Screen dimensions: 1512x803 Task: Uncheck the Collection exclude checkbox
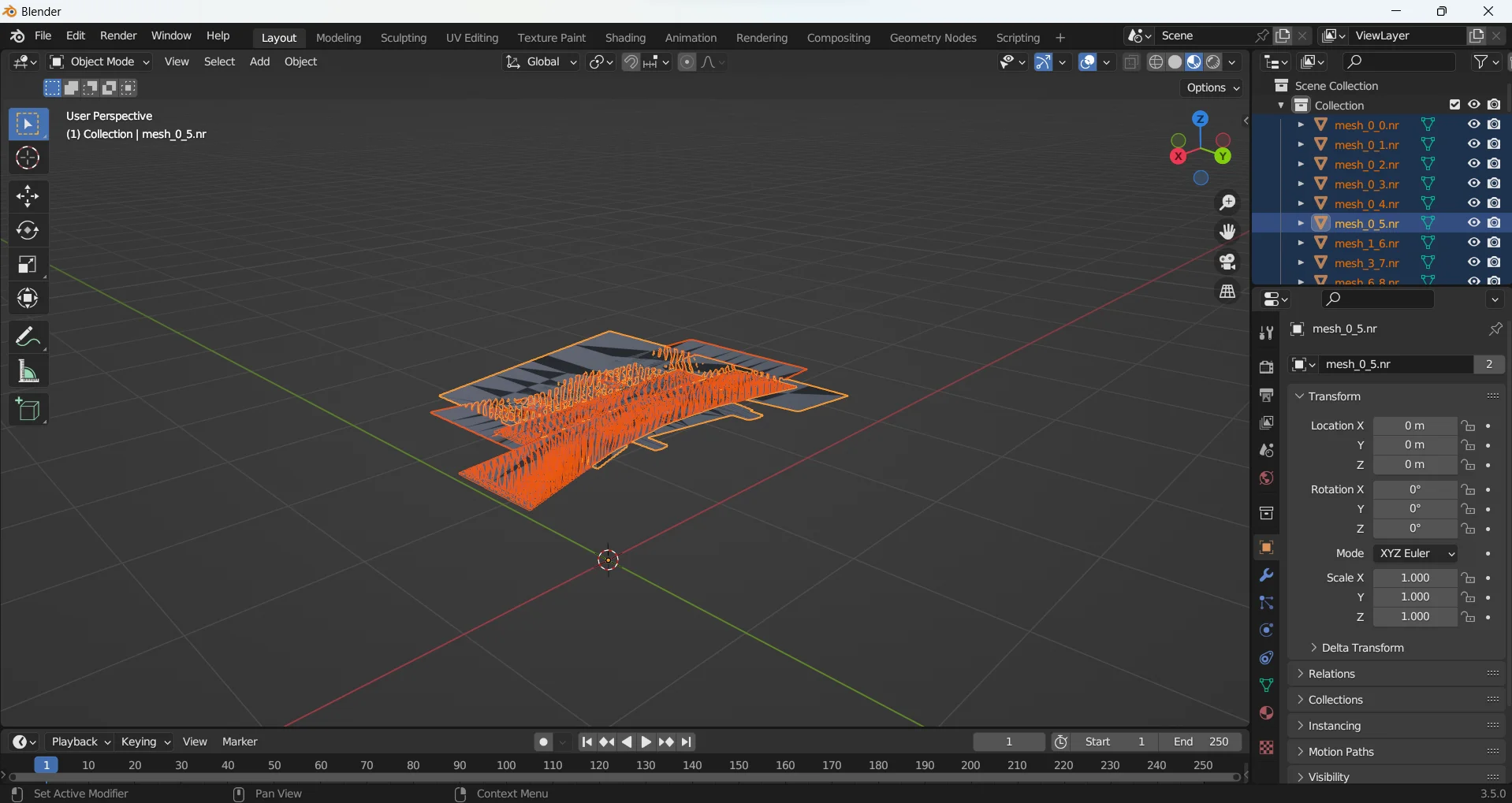(x=1454, y=105)
